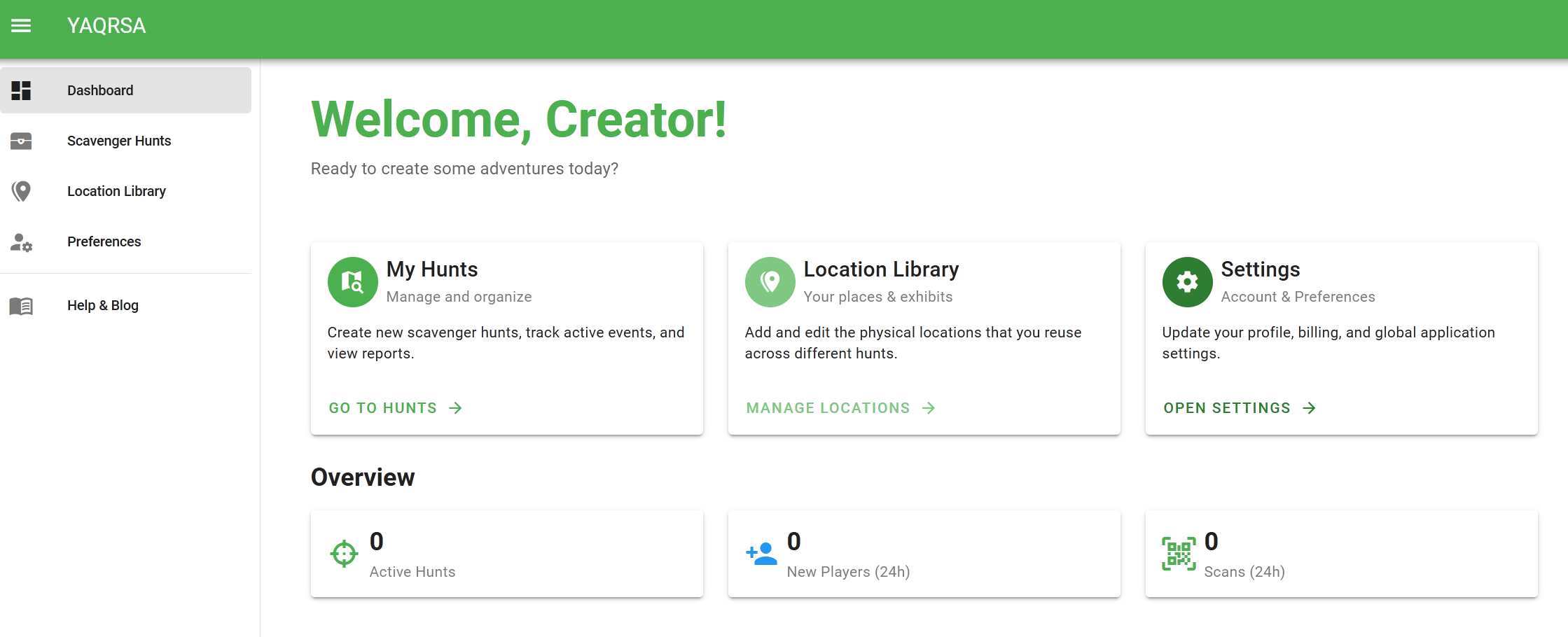
Task: Click the Location Library pin icon in sidebar
Action: (x=21, y=191)
